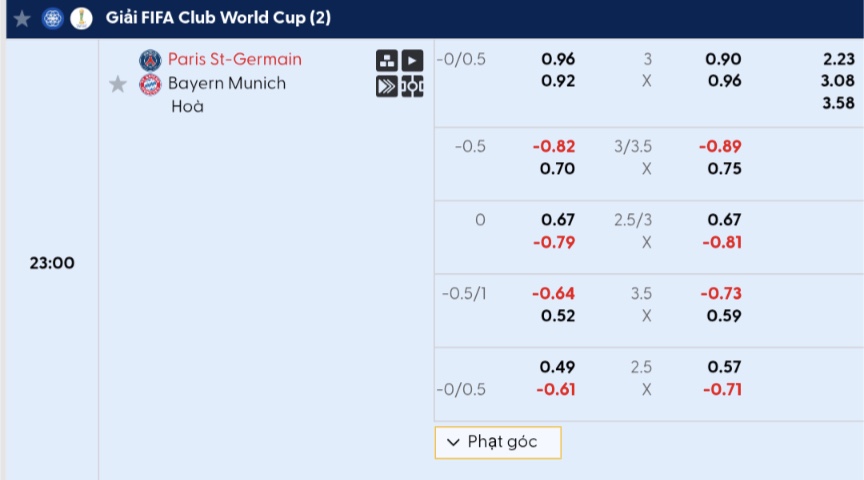Click the chevron in the Phạt góc button
The image size is (864, 480).
pos(453,442)
